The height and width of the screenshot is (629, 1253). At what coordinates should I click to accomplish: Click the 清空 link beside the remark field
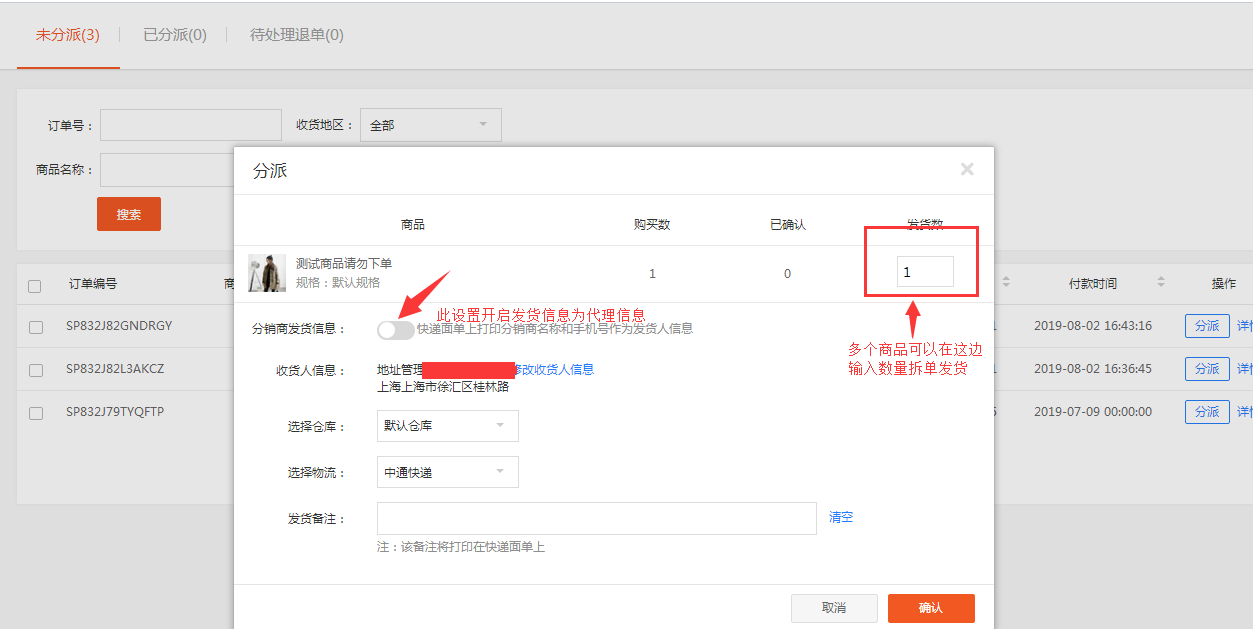coord(841,517)
